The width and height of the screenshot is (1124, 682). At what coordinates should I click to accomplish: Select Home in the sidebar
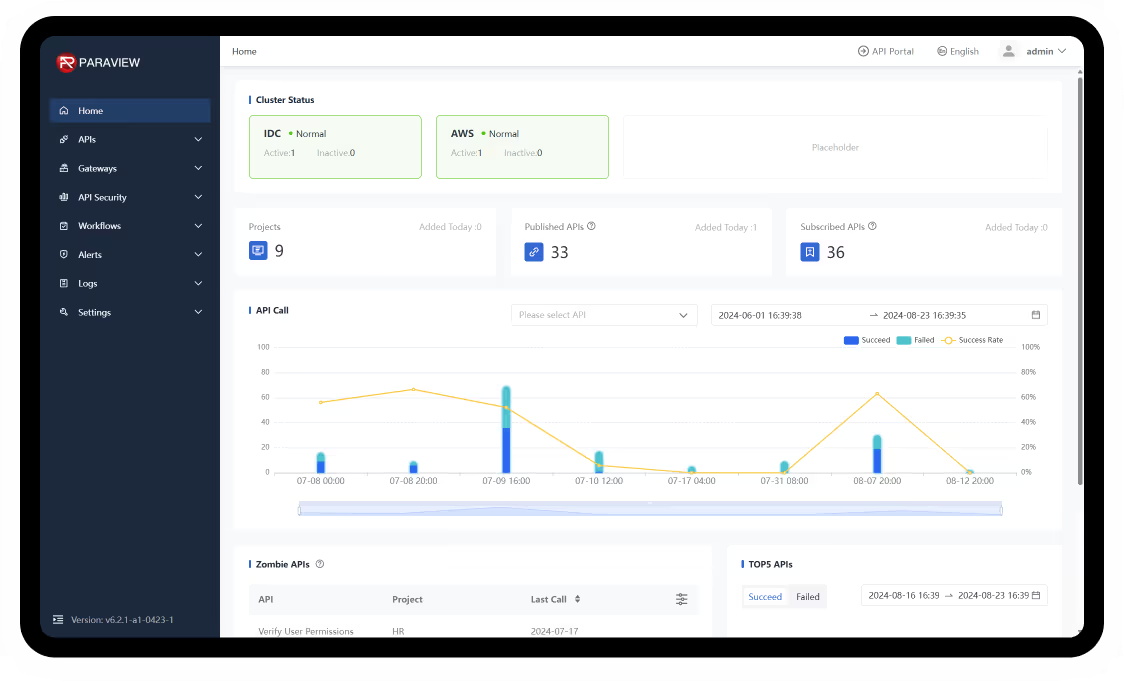coord(130,111)
